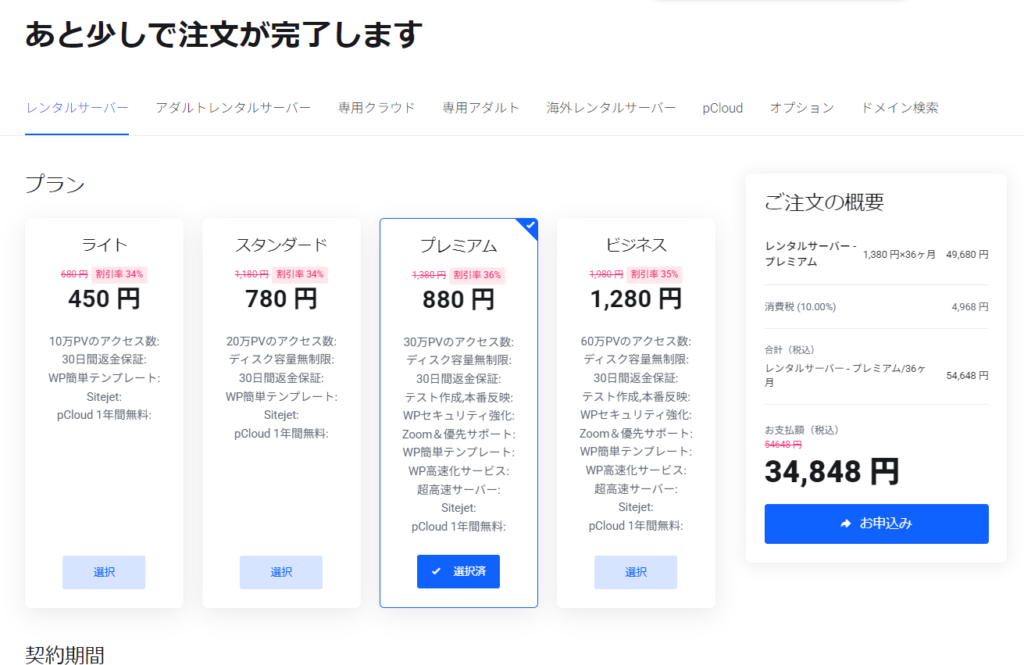The height and width of the screenshot is (665, 1024).
Task: Open the 専用クラウド tab
Action: [x=376, y=108]
